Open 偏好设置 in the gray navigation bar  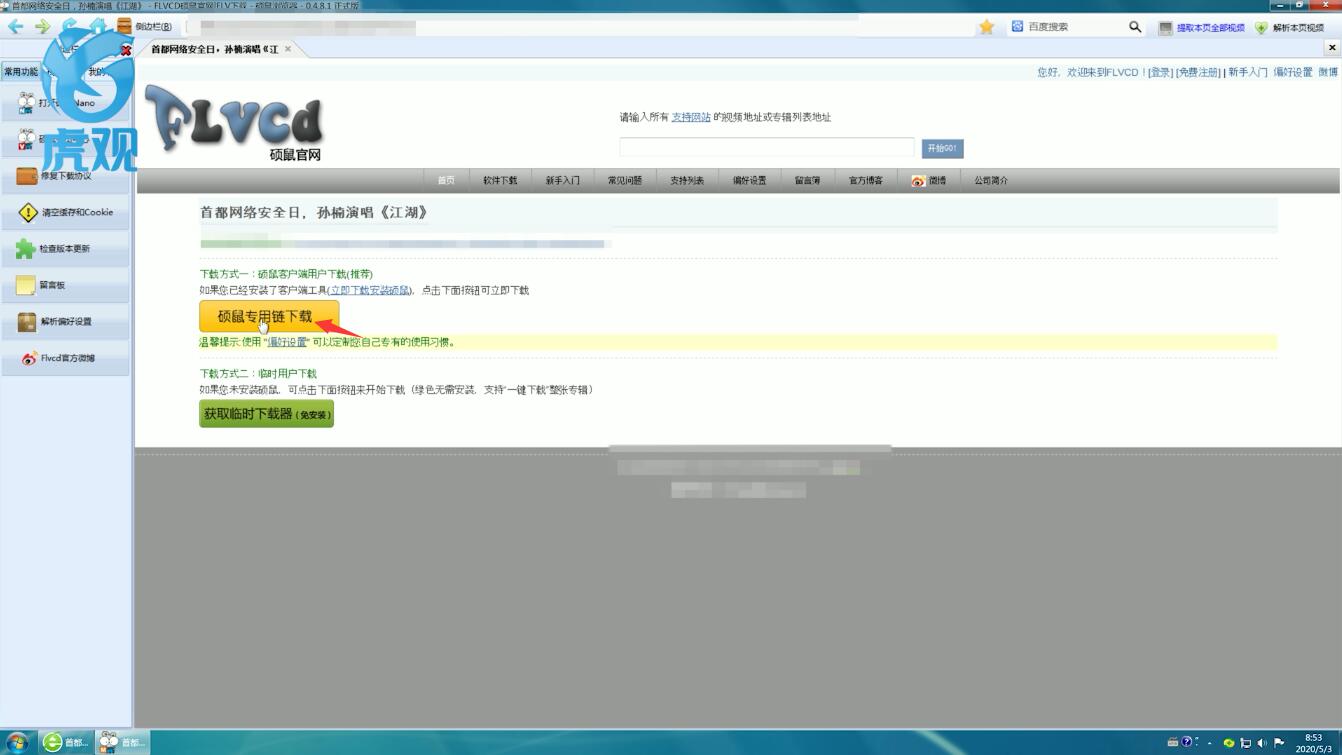point(749,181)
